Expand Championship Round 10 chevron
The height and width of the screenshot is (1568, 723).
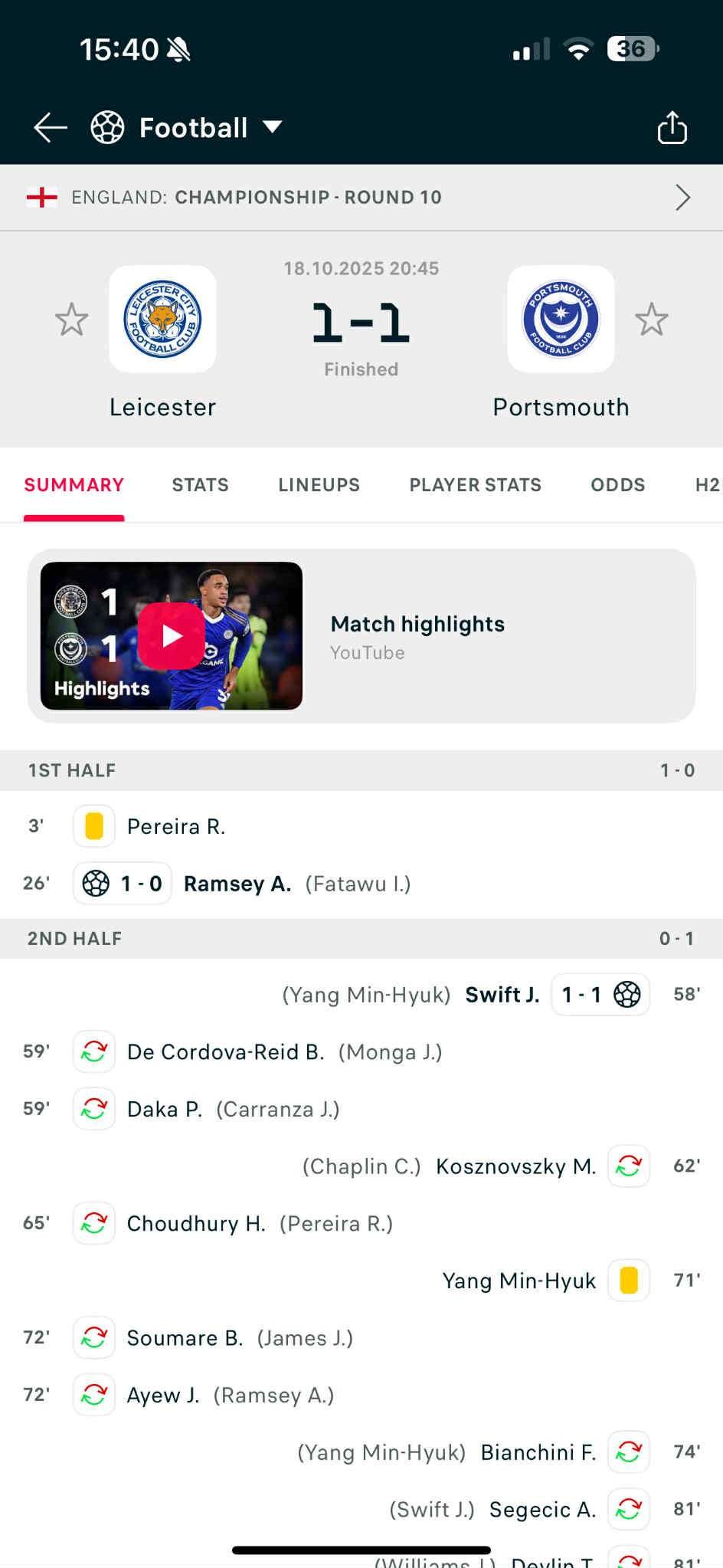[682, 198]
